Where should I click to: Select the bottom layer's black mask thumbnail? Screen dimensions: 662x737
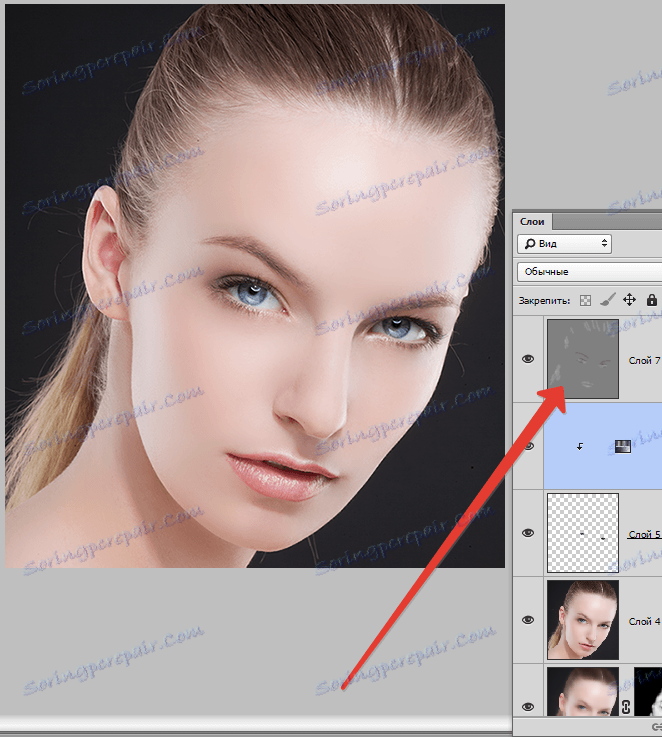coord(648,692)
